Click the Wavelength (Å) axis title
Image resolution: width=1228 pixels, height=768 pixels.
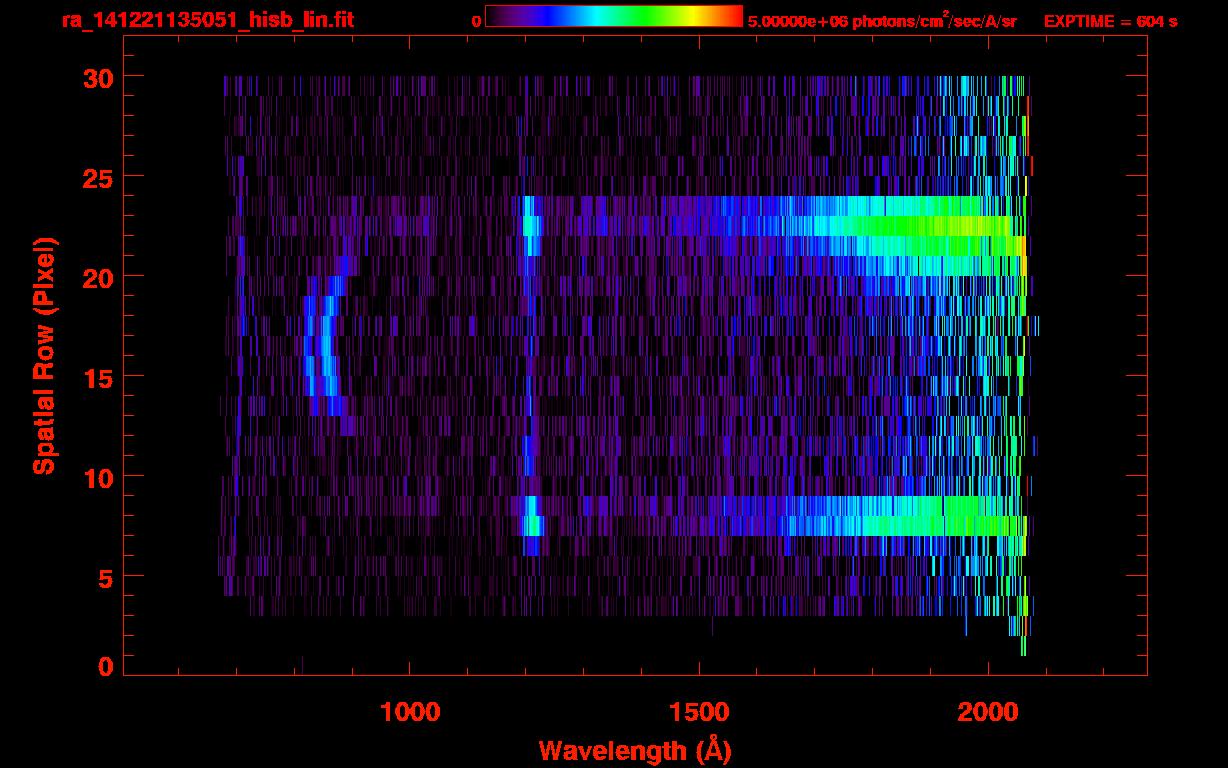tap(634, 749)
